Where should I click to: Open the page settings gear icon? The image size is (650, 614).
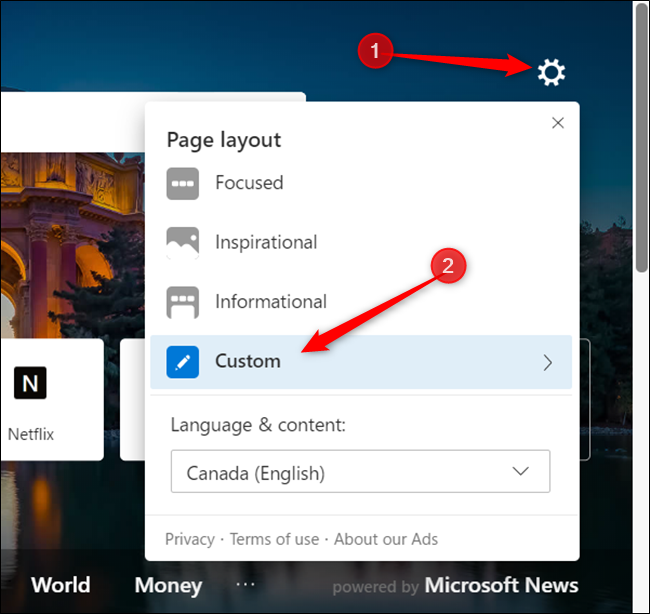pos(551,73)
